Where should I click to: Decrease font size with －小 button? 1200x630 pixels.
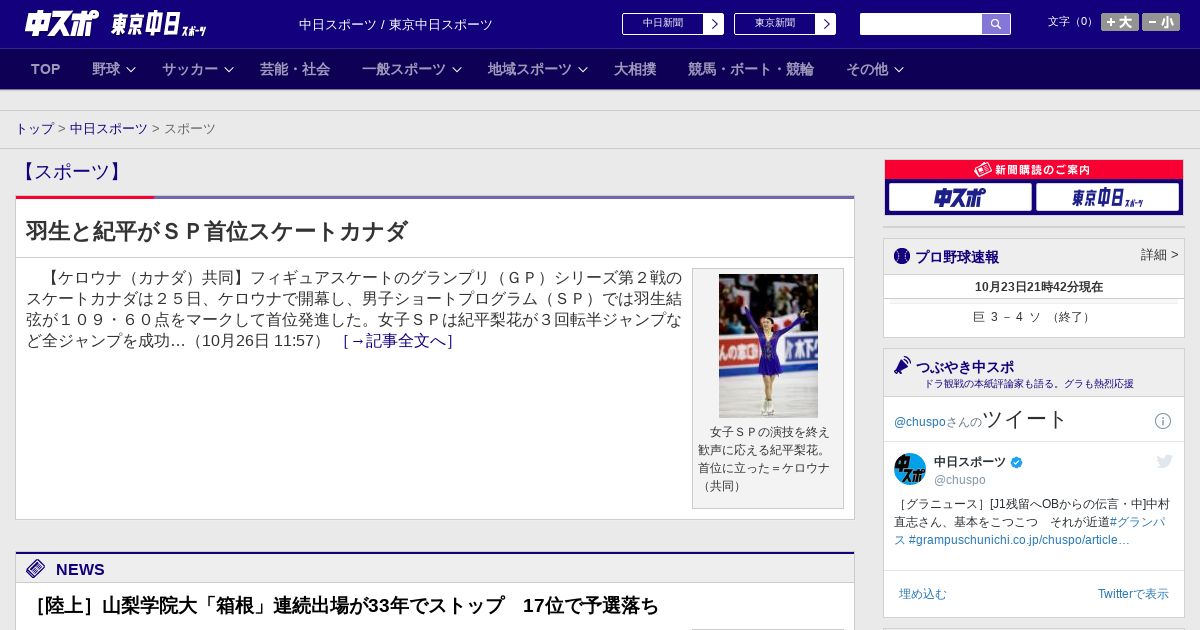click(1161, 22)
